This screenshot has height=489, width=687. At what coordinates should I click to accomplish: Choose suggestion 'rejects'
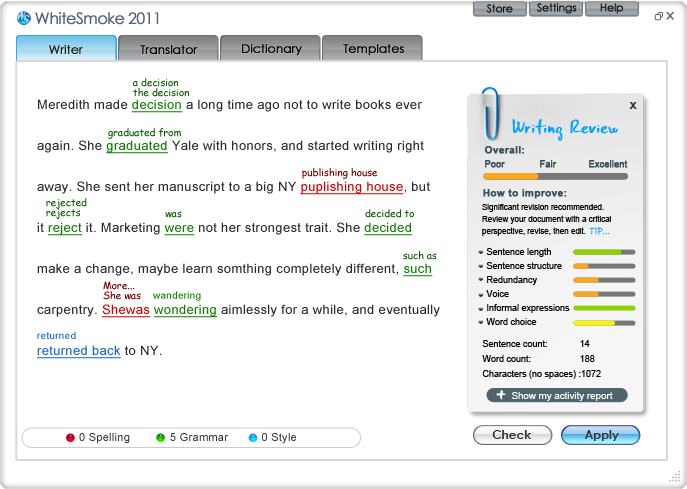[x=63, y=213]
